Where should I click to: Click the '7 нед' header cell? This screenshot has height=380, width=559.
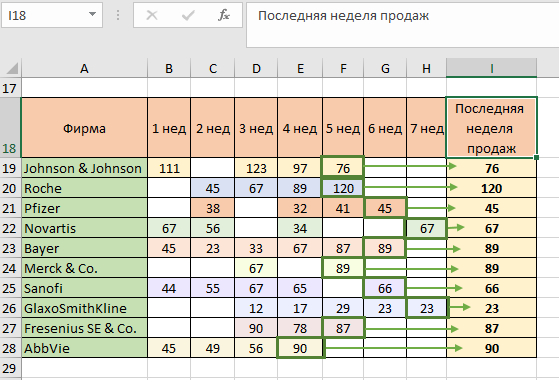426,128
